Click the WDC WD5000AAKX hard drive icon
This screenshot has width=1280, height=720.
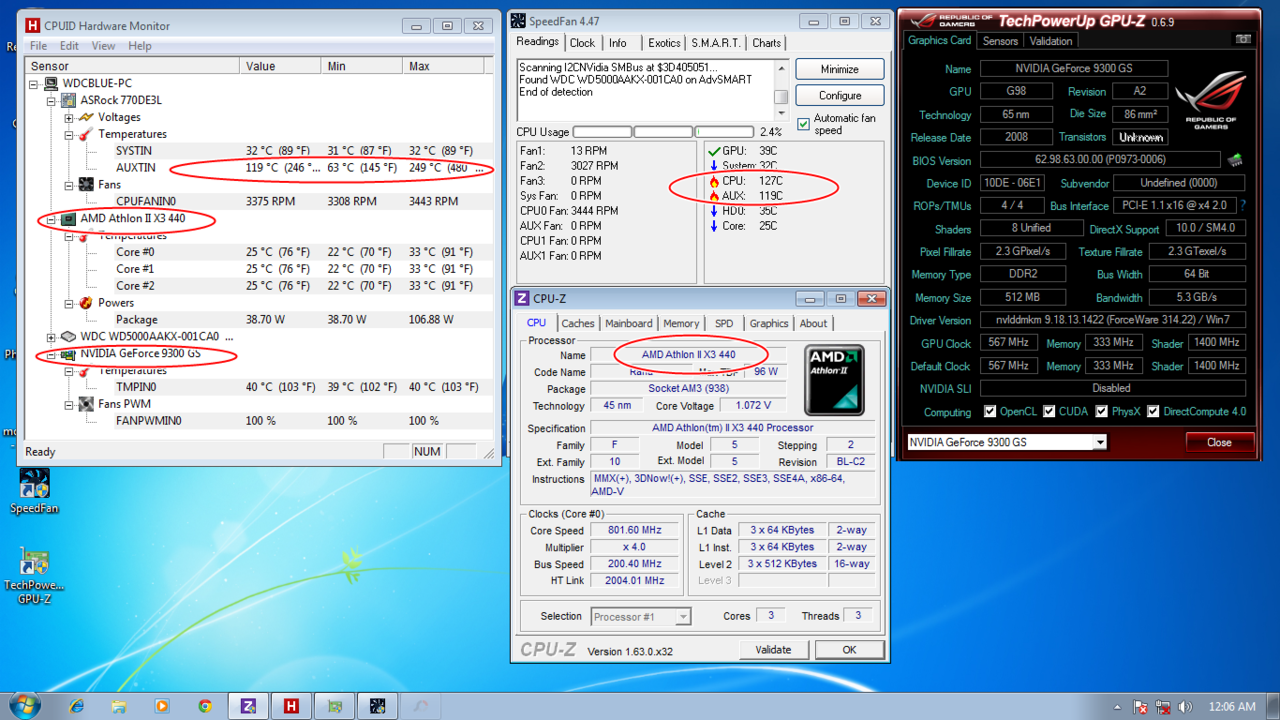click(x=69, y=337)
